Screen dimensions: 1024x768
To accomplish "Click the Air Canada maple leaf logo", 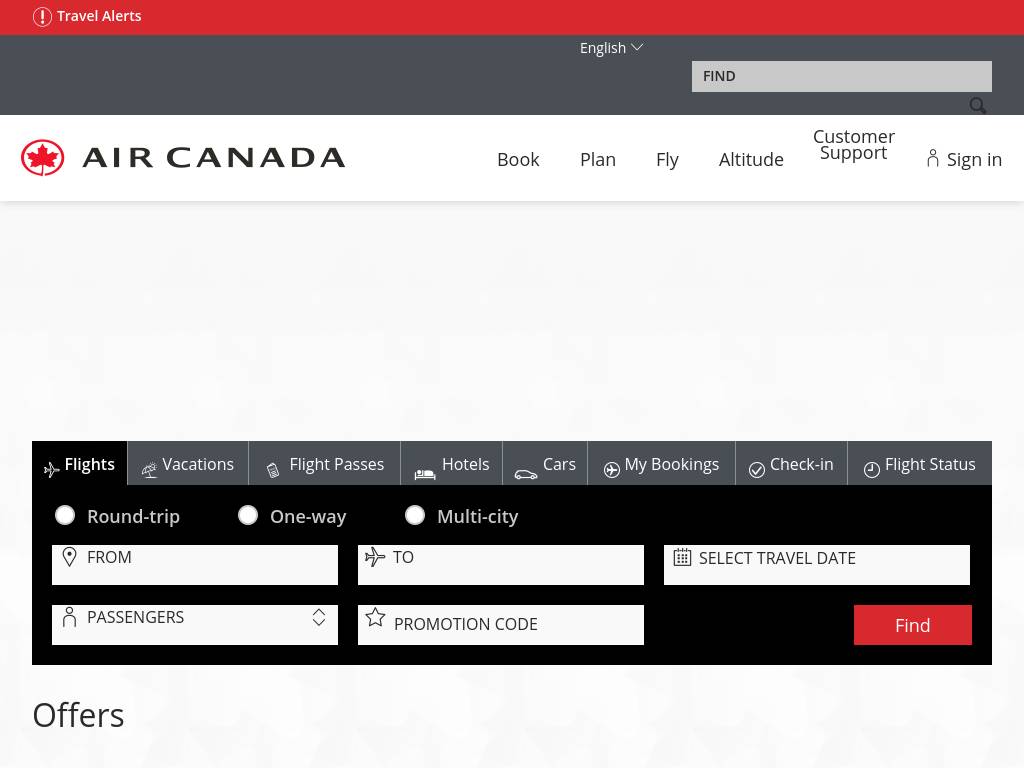I will 42,157.
